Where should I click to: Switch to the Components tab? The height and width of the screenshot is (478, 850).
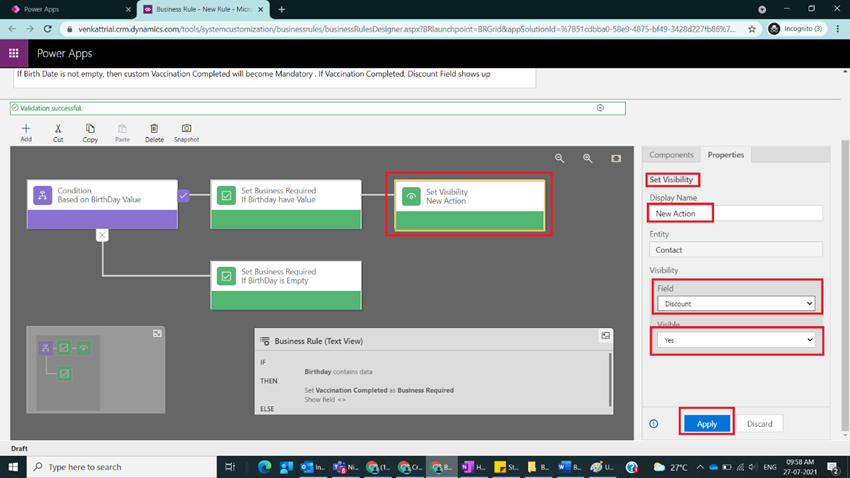(x=671, y=154)
